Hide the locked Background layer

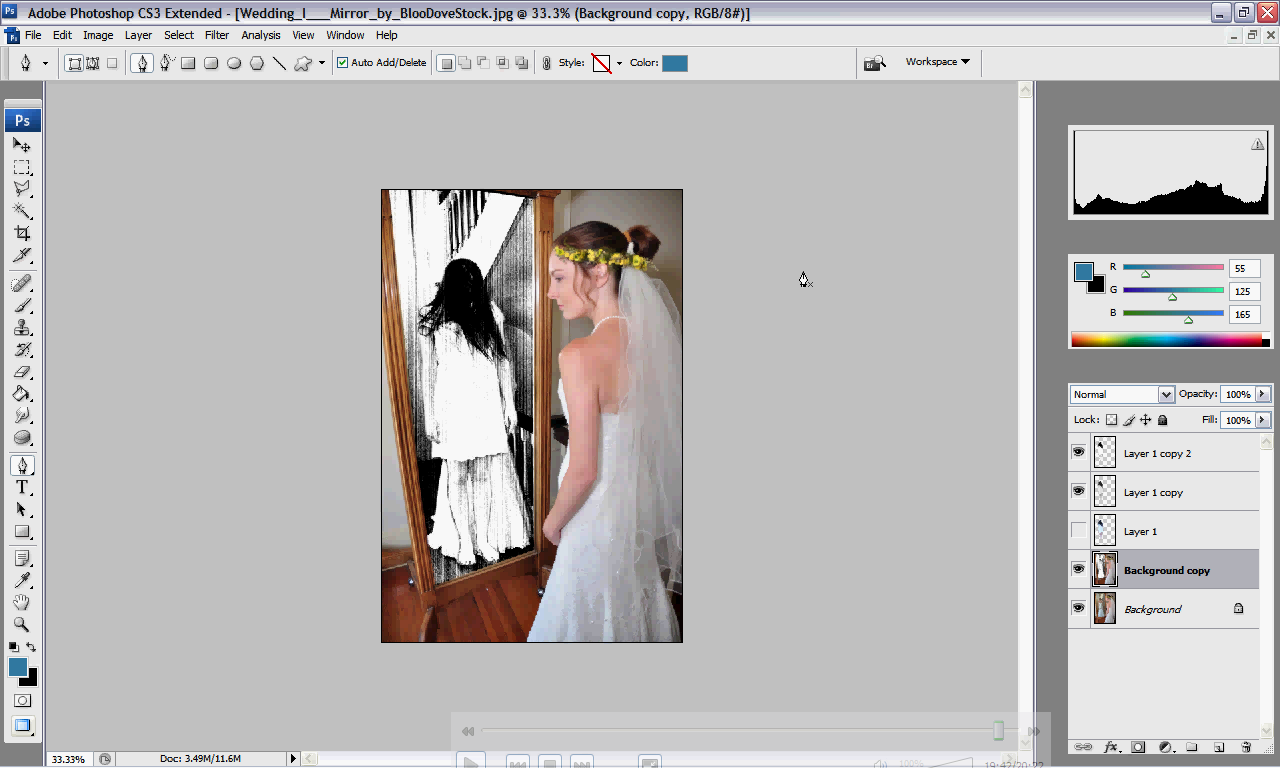1078,609
